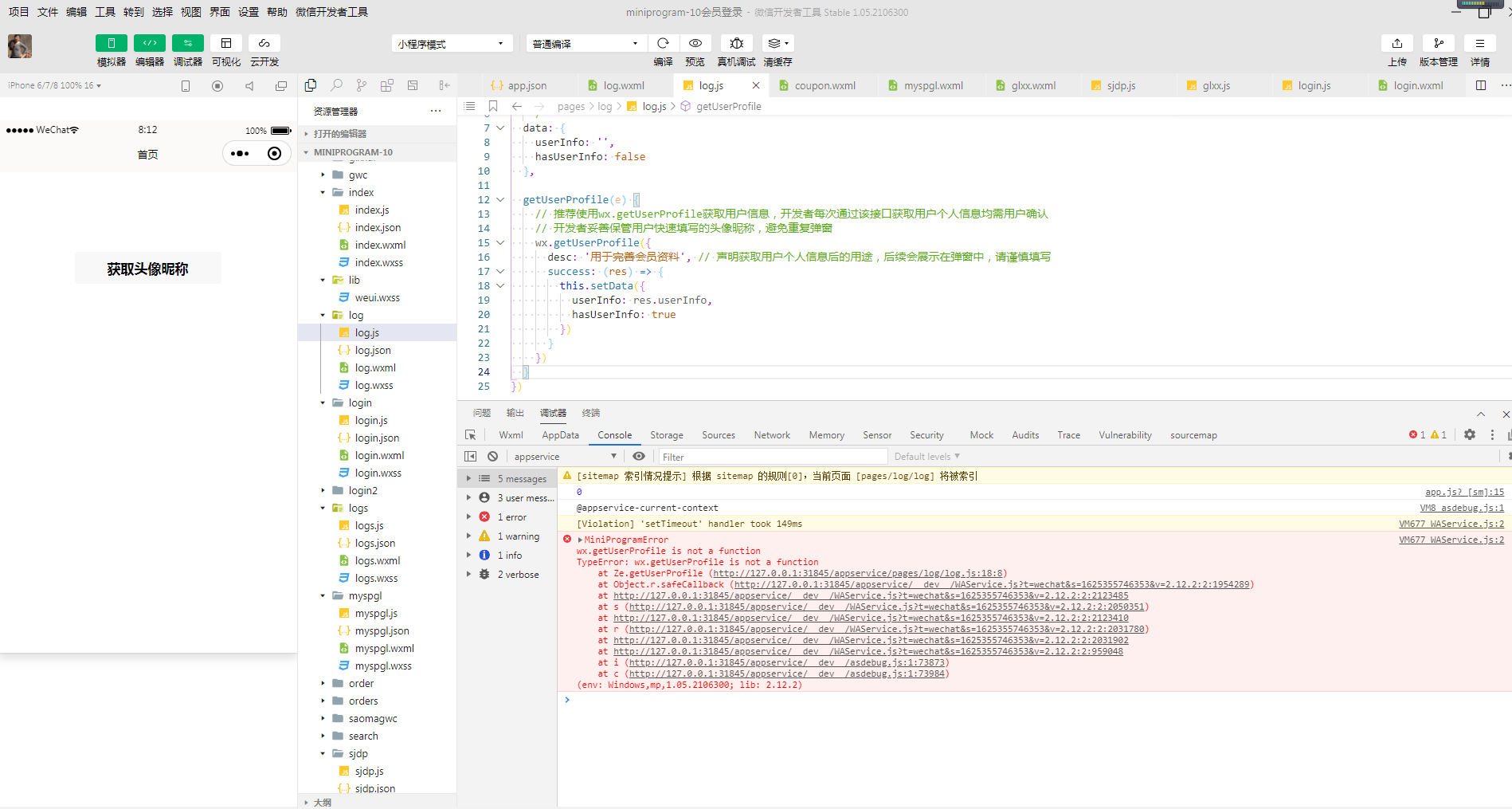
Task: Open the 资源管理器 more actions menu
Action: click(436, 111)
